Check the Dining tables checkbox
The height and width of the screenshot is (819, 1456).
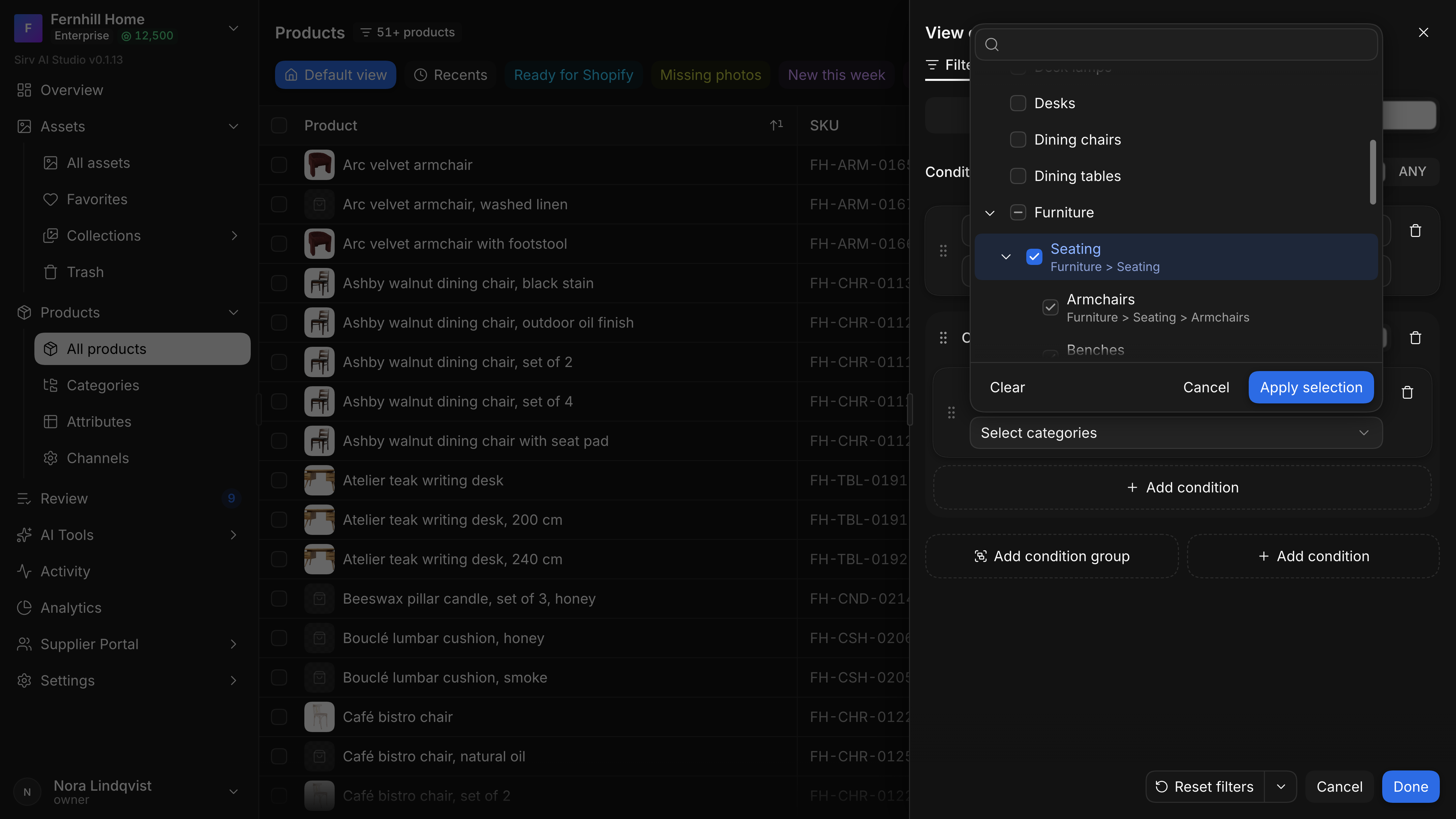tap(1018, 176)
